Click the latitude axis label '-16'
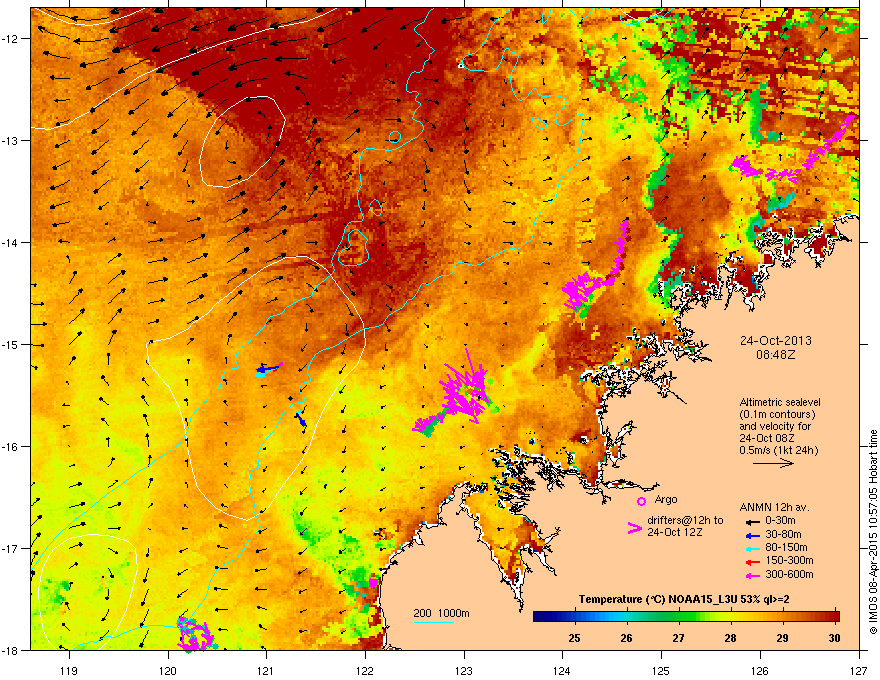Viewport: 880px width, 680px height. click(x=10, y=447)
